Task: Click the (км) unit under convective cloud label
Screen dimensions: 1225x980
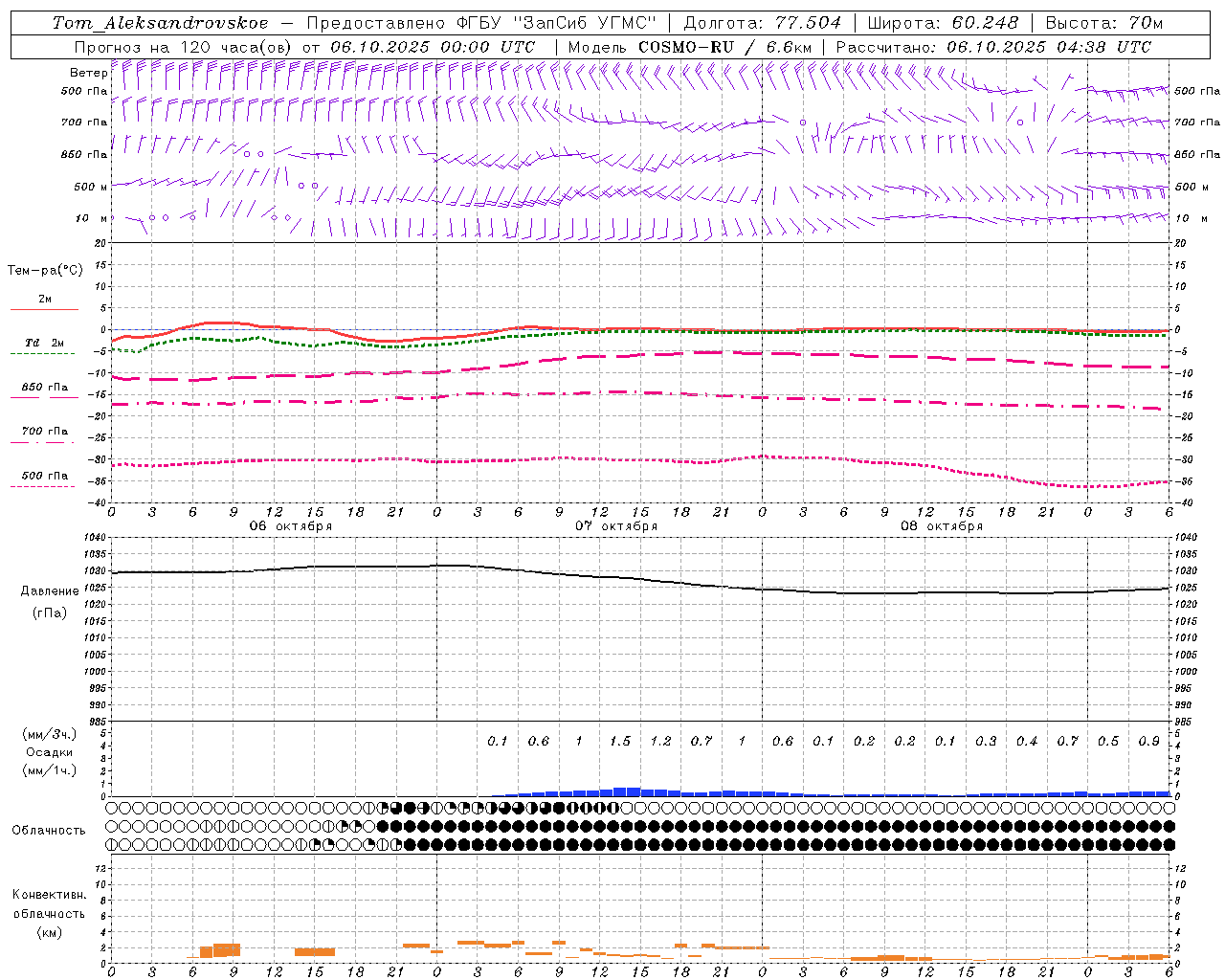Action: point(49,932)
